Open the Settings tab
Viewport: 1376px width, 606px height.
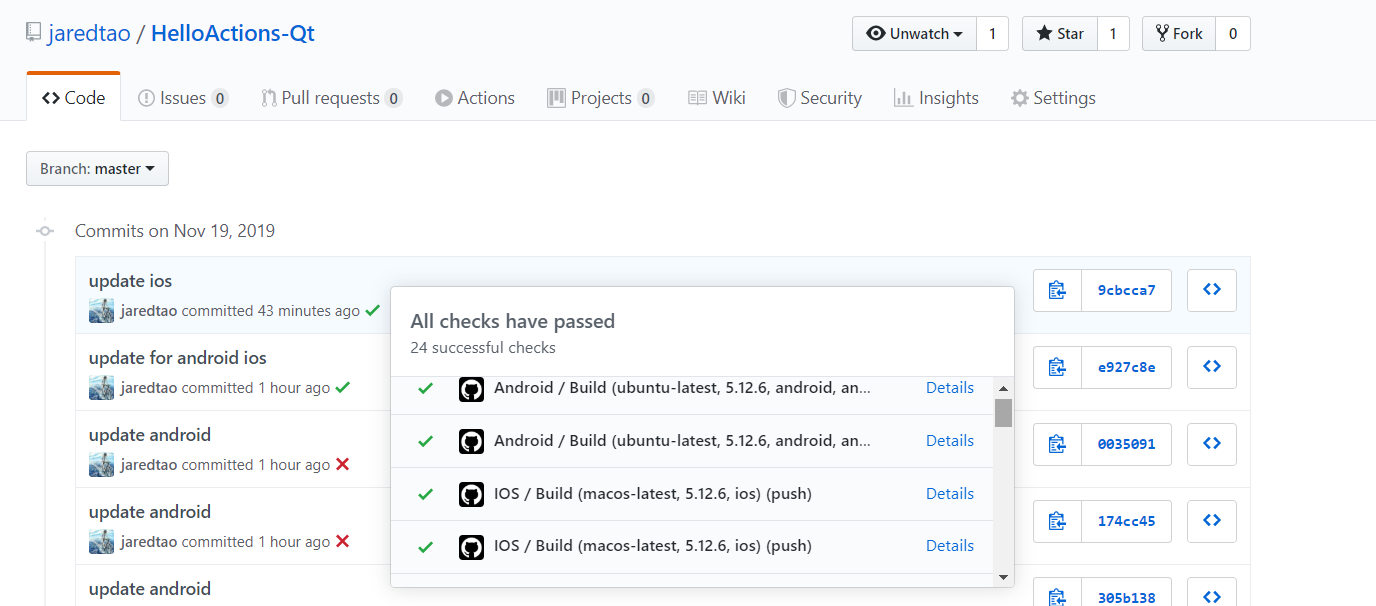pos(1053,98)
